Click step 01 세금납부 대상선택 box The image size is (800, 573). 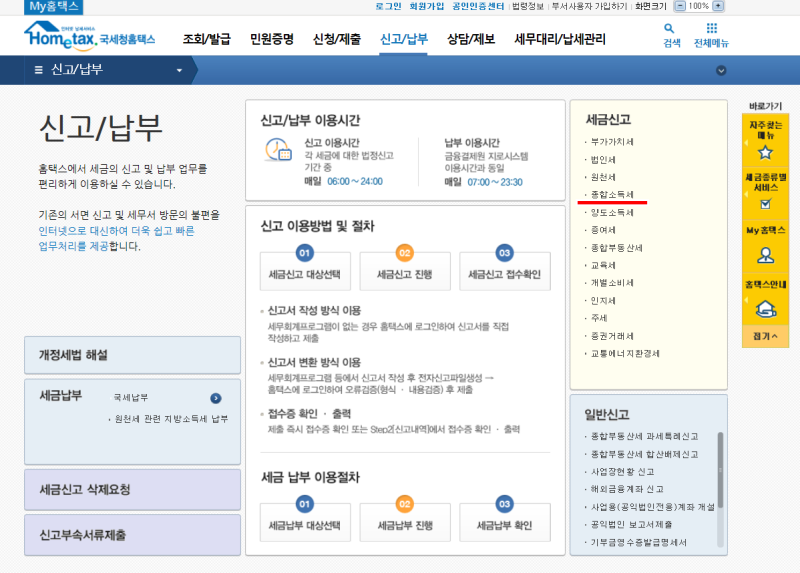[x=305, y=522]
